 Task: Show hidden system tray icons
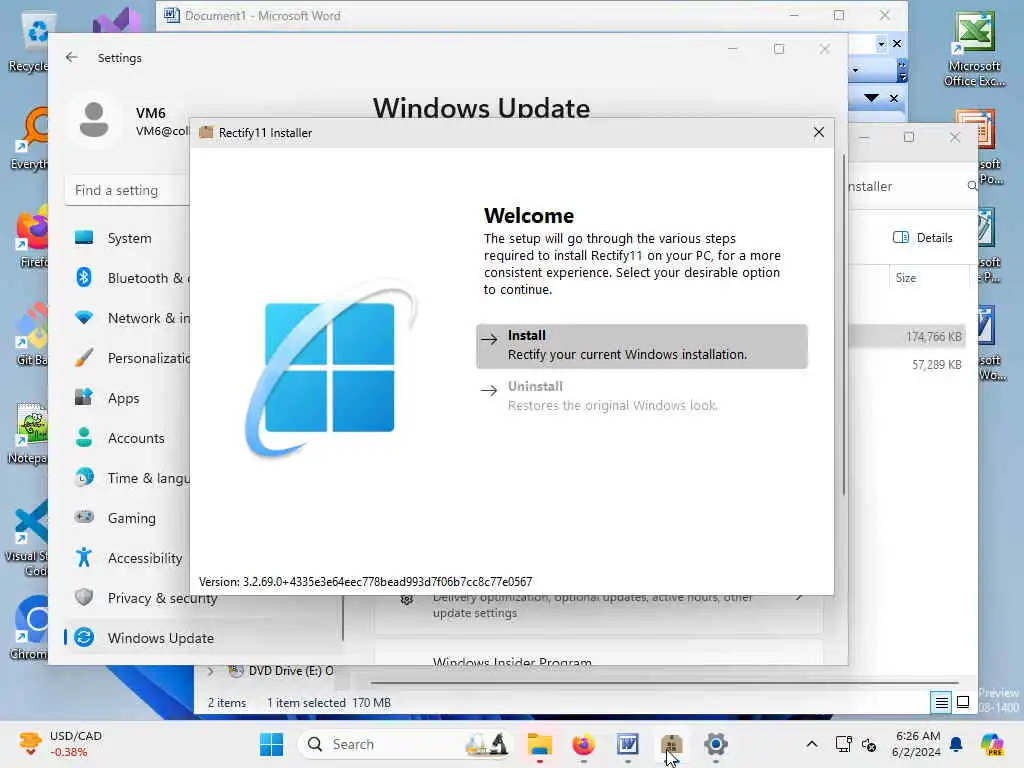click(x=811, y=744)
